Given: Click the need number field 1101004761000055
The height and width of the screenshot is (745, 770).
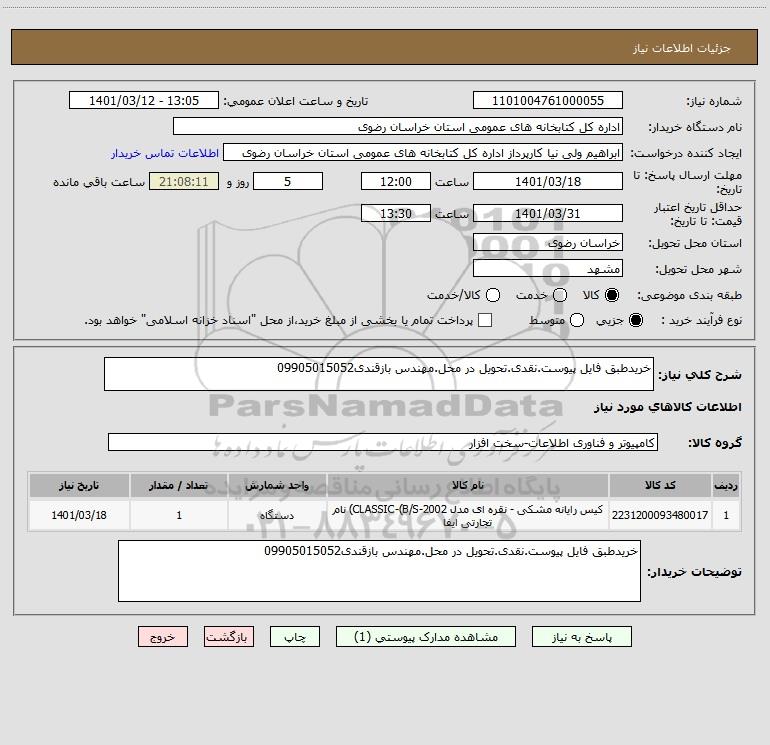Looking at the screenshot, I should tap(548, 100).
